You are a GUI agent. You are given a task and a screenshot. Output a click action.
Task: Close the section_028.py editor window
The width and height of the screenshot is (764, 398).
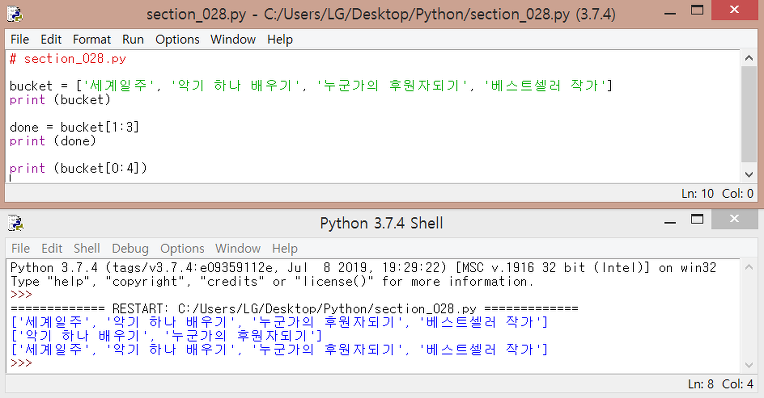(734, 10)
